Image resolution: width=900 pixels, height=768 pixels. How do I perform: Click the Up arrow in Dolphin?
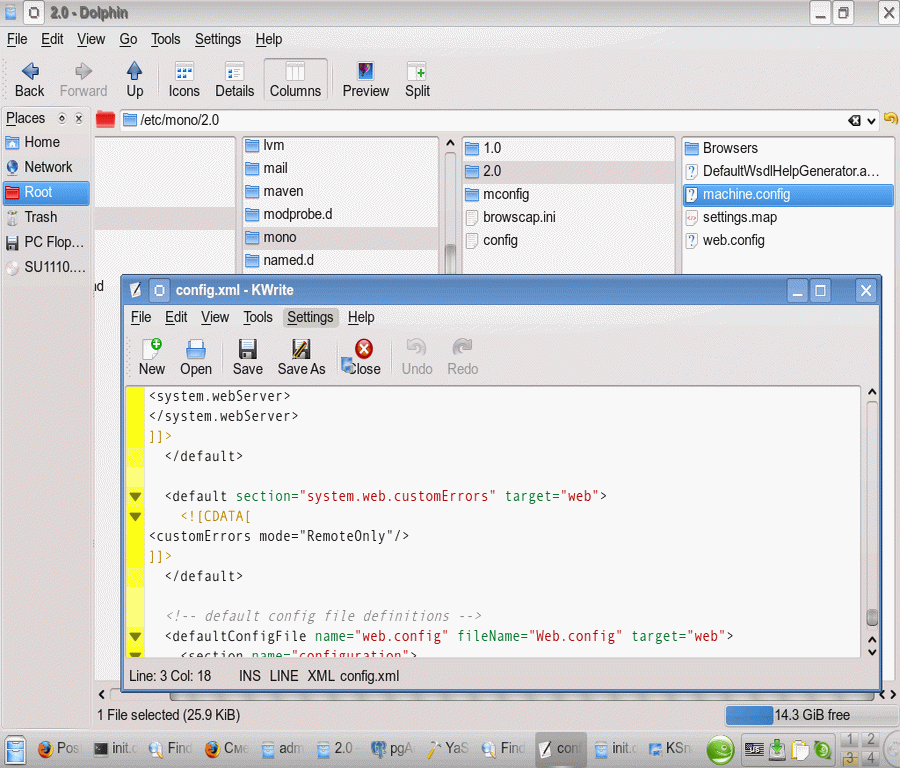tap(134, 80)
